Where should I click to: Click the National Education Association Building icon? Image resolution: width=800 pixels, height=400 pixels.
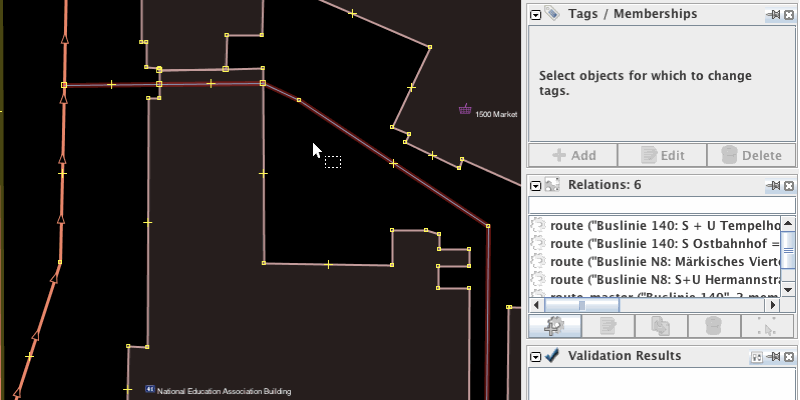point(150,389)
